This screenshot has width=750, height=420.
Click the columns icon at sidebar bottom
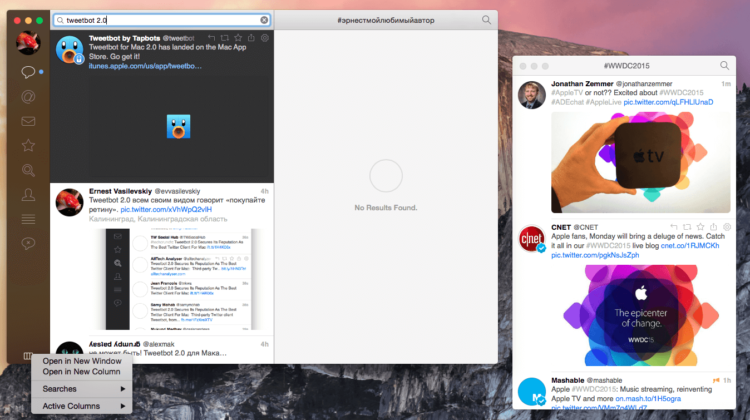click(27, 356)
